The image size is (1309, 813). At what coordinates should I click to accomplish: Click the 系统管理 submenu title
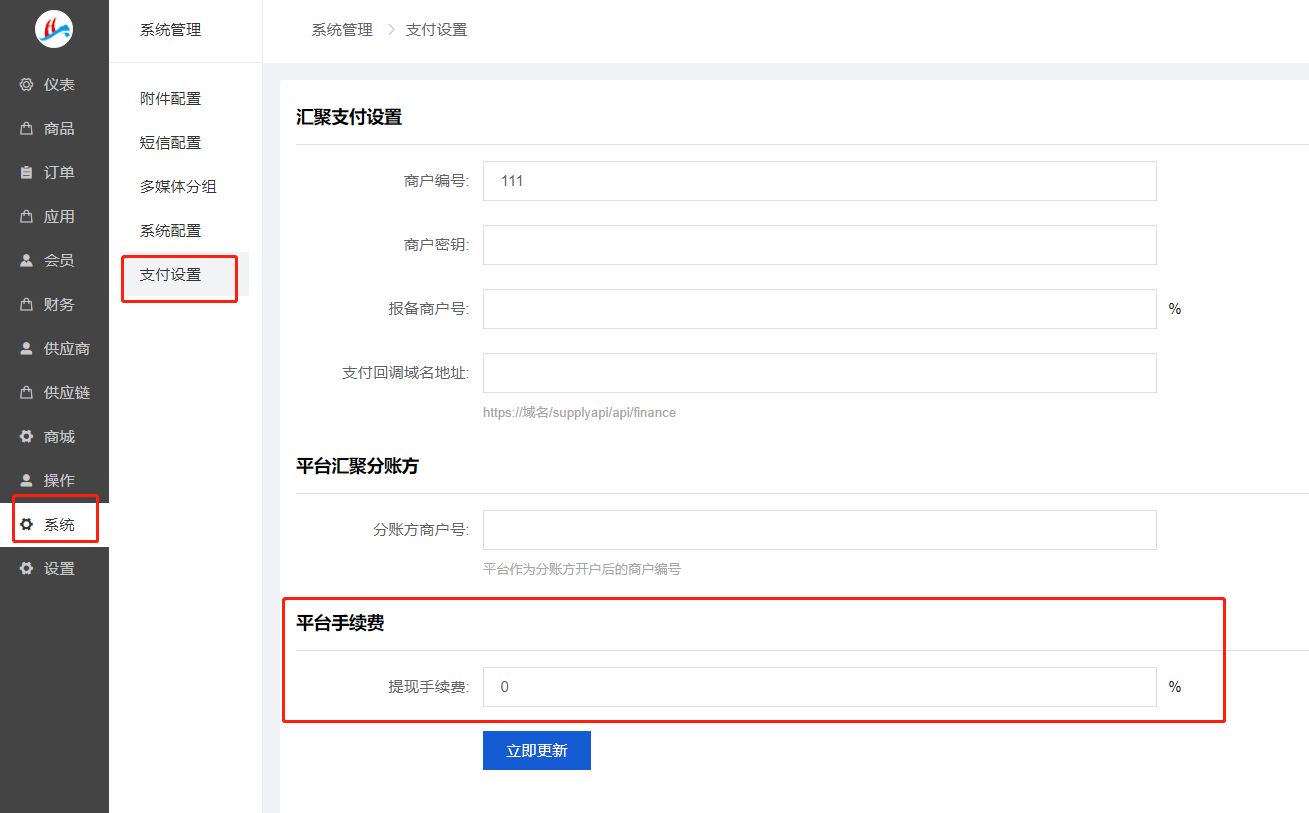click(170, 30)
